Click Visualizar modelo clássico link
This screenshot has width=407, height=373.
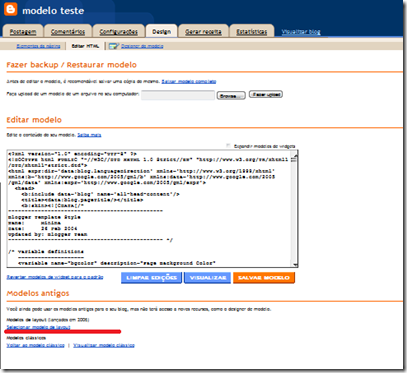coord(104,345)
